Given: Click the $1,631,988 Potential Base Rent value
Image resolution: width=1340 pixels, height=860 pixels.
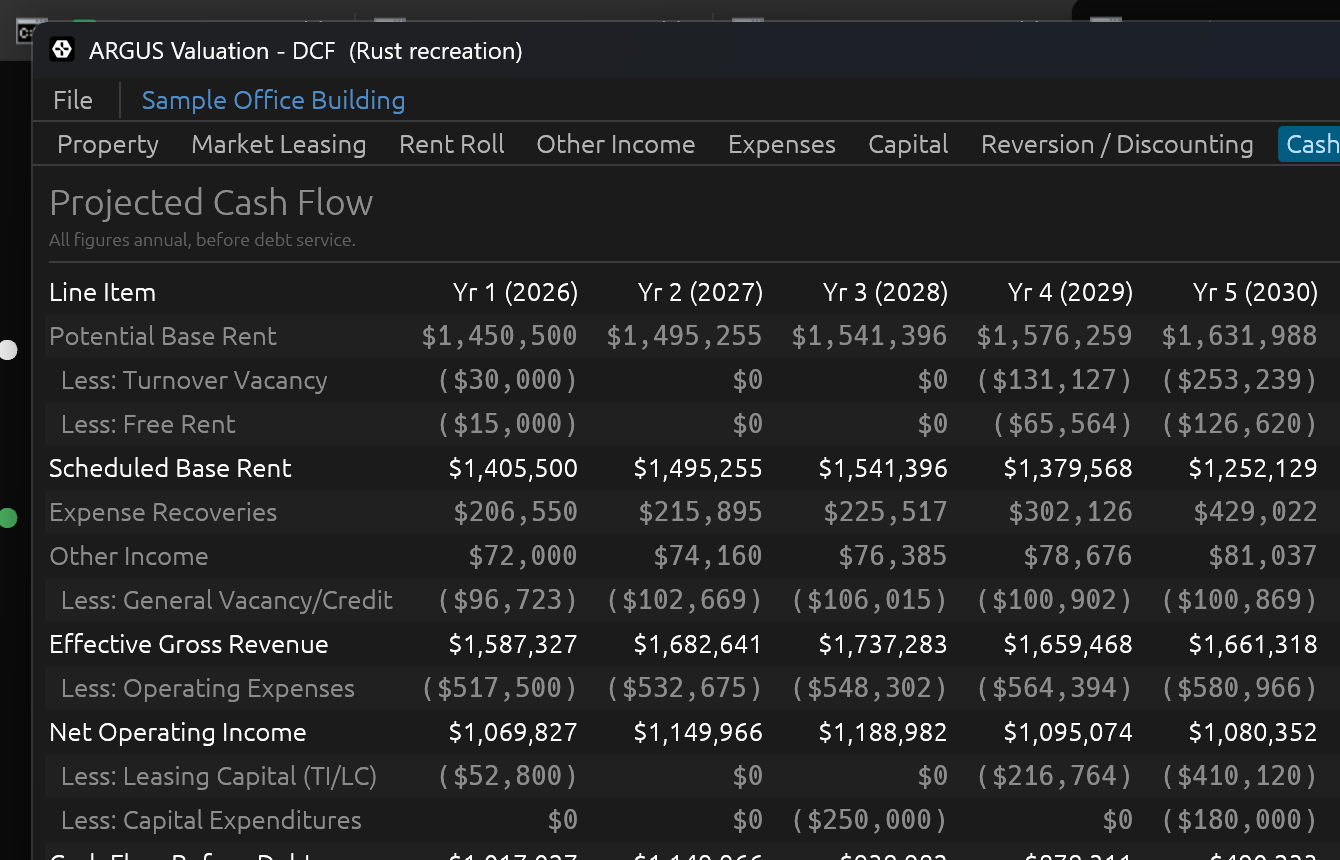Looking at the screenshot, I should [x=1239, y=336].
